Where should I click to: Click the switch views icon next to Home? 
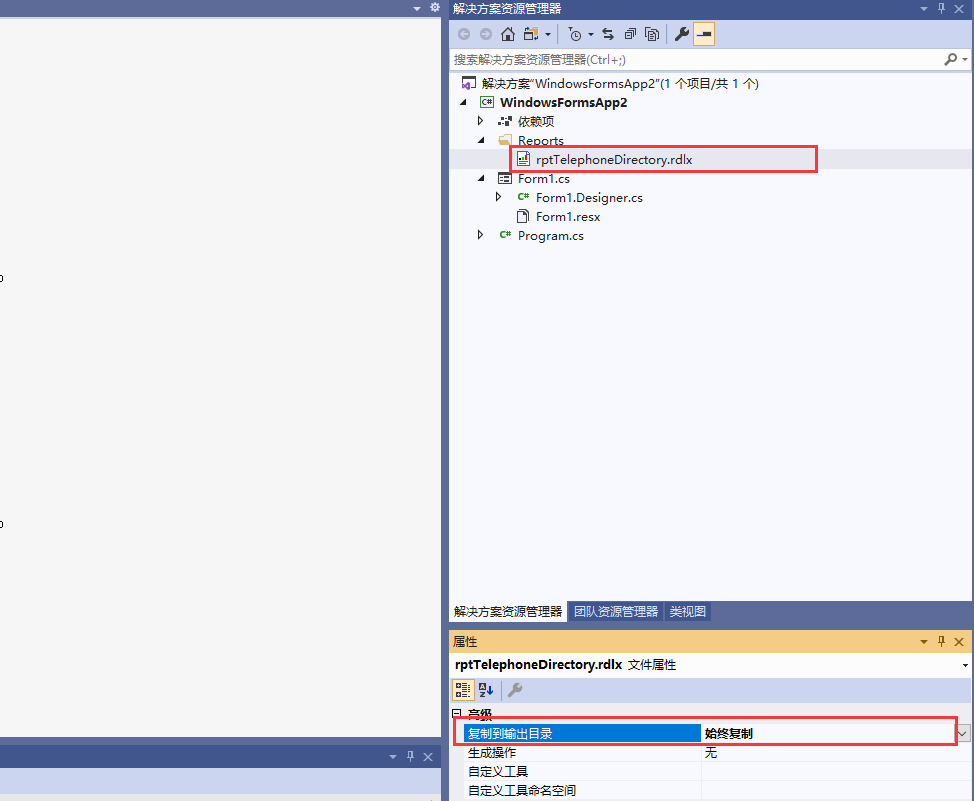coord(531,34)
